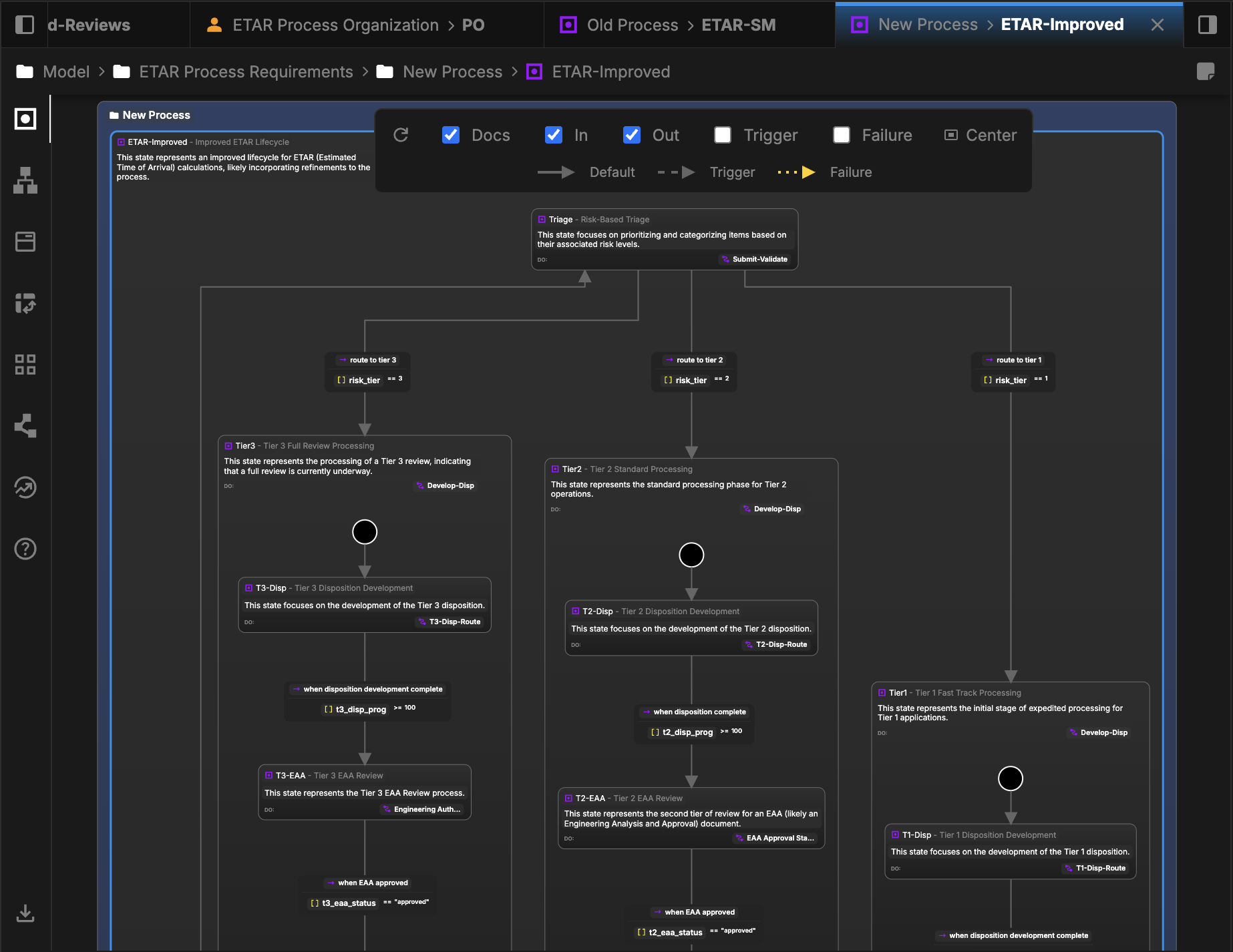Click the Submit-Validate action in the Triage state
Viewport: 1233px width, 952px height.
point(755,259)
